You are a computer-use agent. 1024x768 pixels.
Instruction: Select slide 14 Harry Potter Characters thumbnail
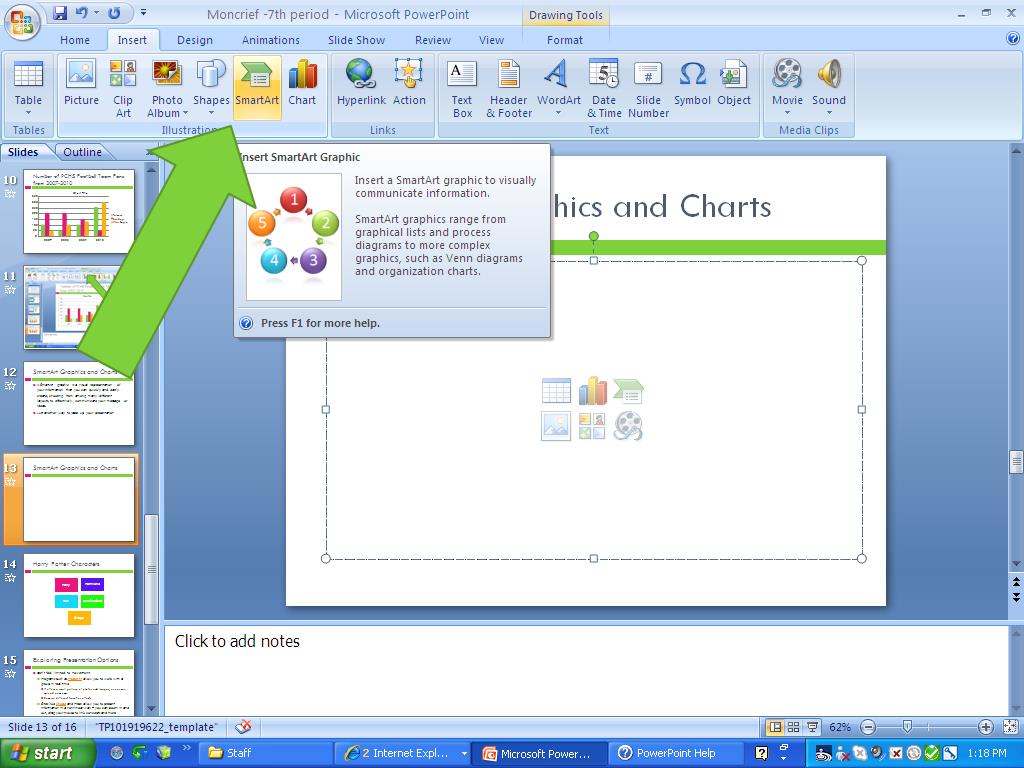(79, 595)
